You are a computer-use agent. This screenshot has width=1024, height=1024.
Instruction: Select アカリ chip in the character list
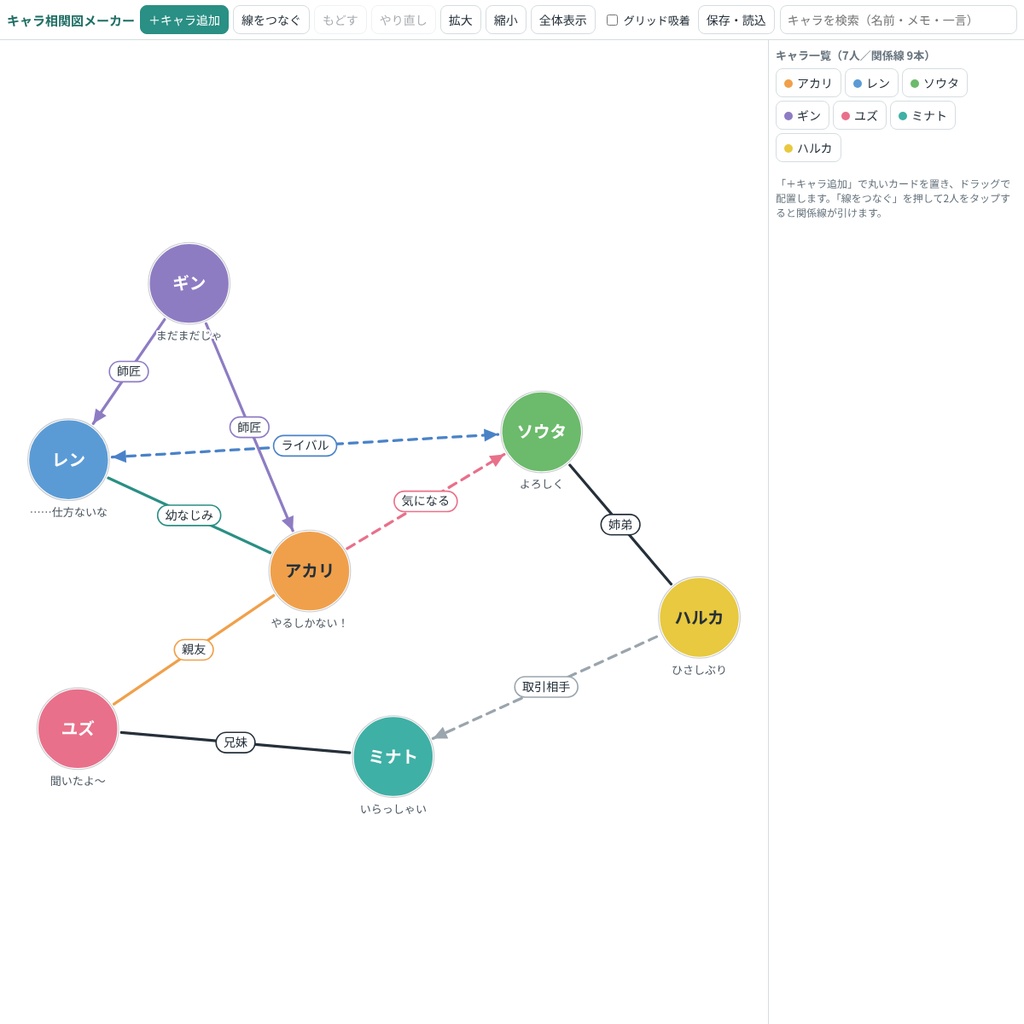[x=808, y=83]
